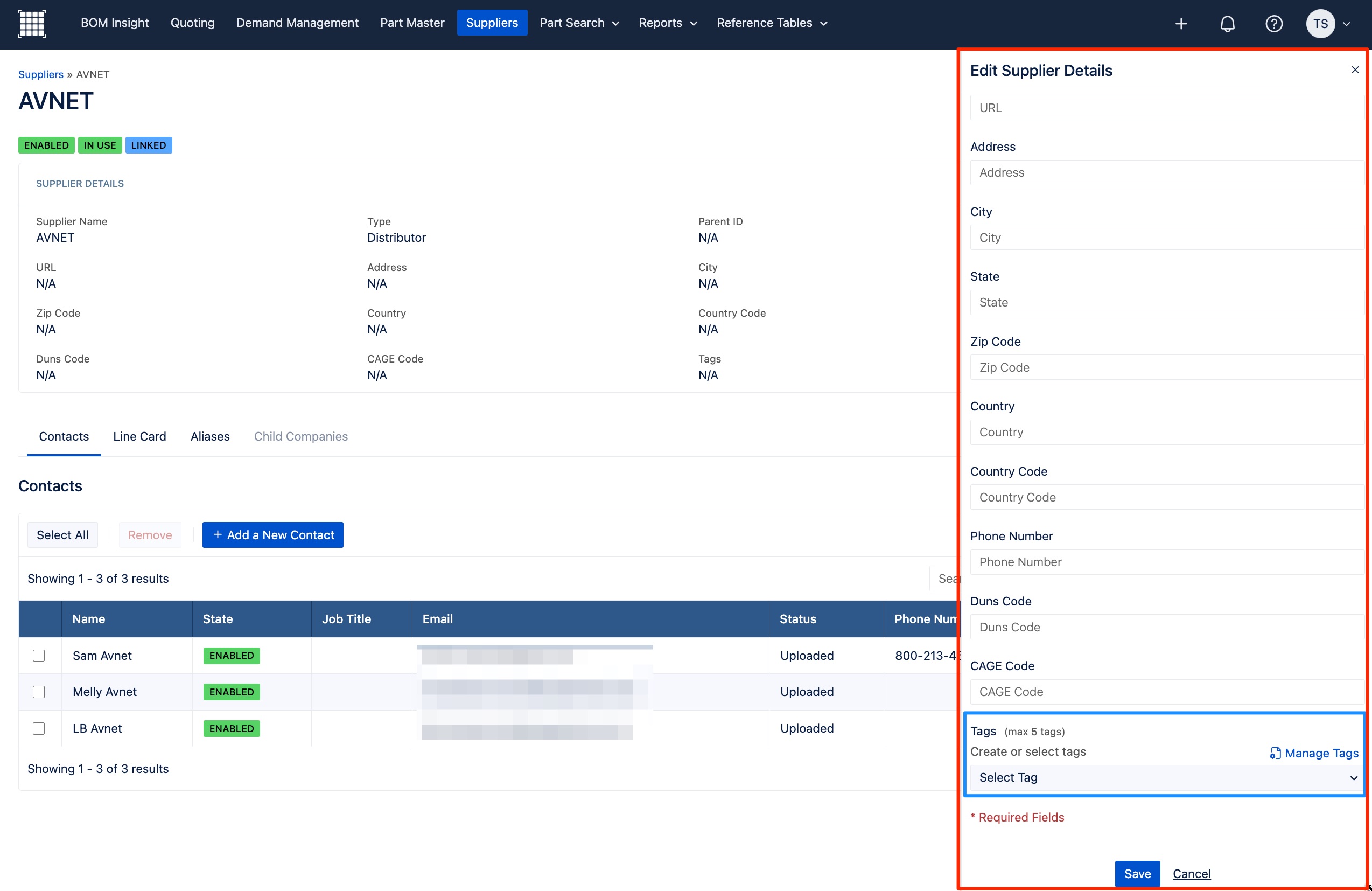Viewport: 1372px width, 891px height.
Task: Click the contacts search box
Action: click(x=944, y=579)
